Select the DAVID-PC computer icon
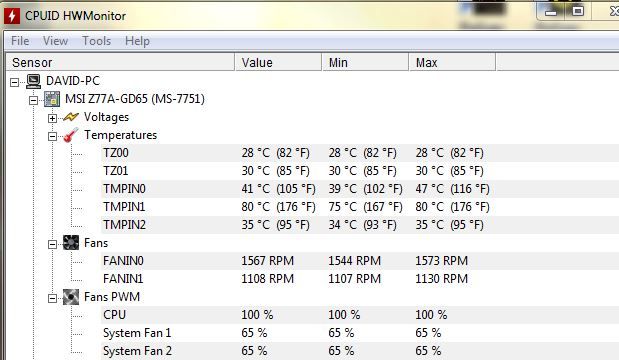Viewport: 619px width, 360px height. click(34, 81)
